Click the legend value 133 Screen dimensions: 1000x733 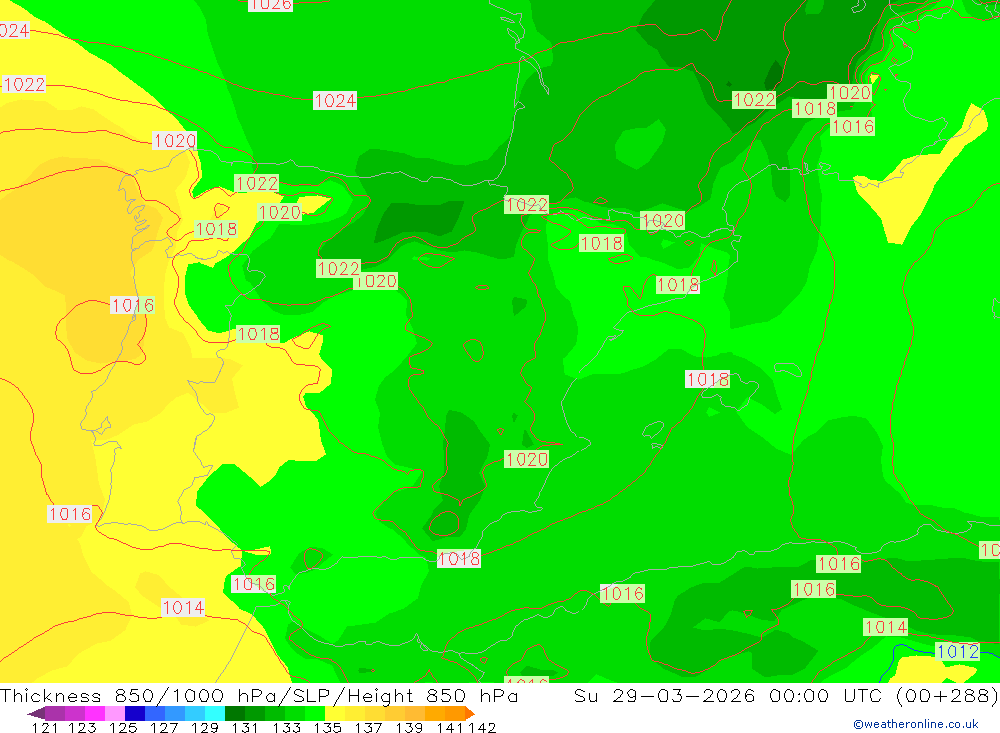coord(286,727)
